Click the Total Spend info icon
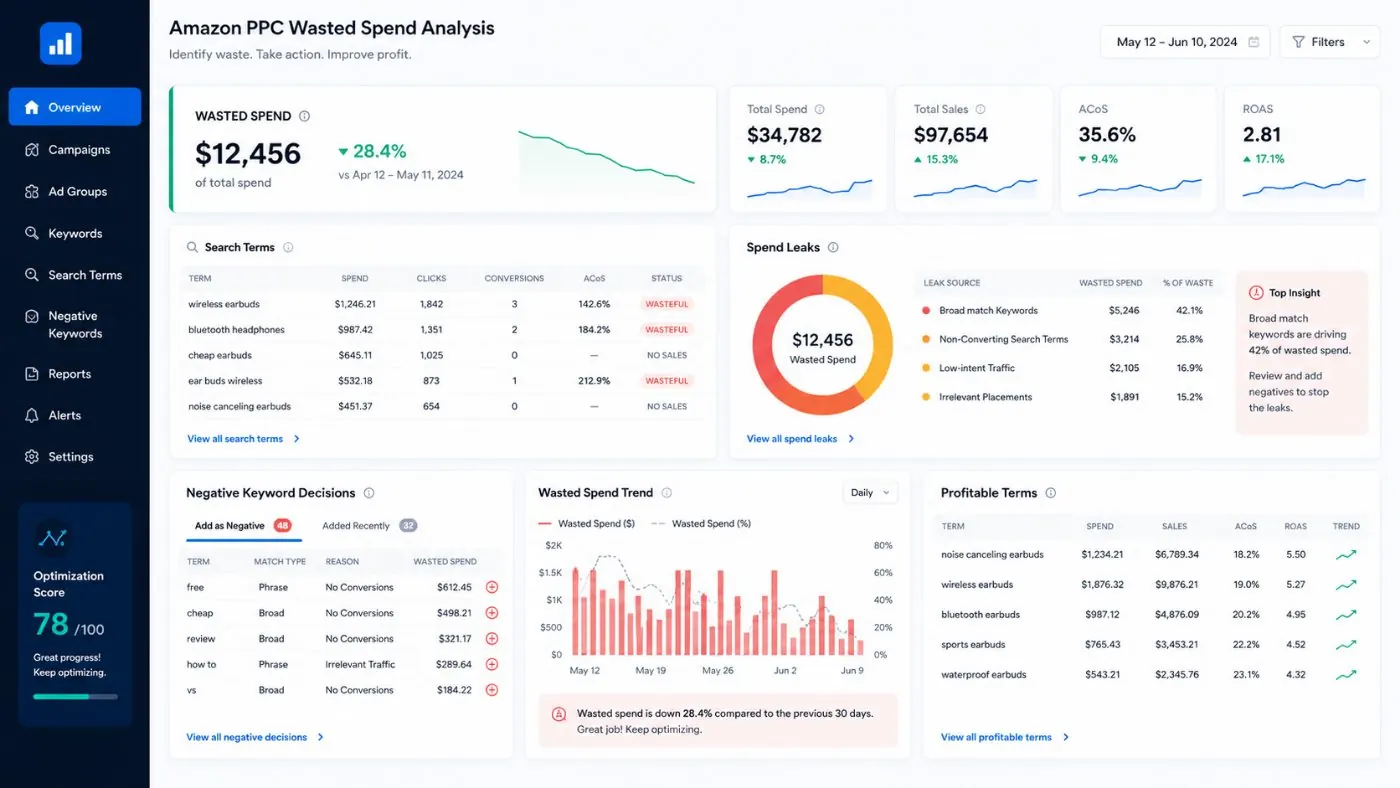This screenshot has width=1400, height=788. (819, 109)
